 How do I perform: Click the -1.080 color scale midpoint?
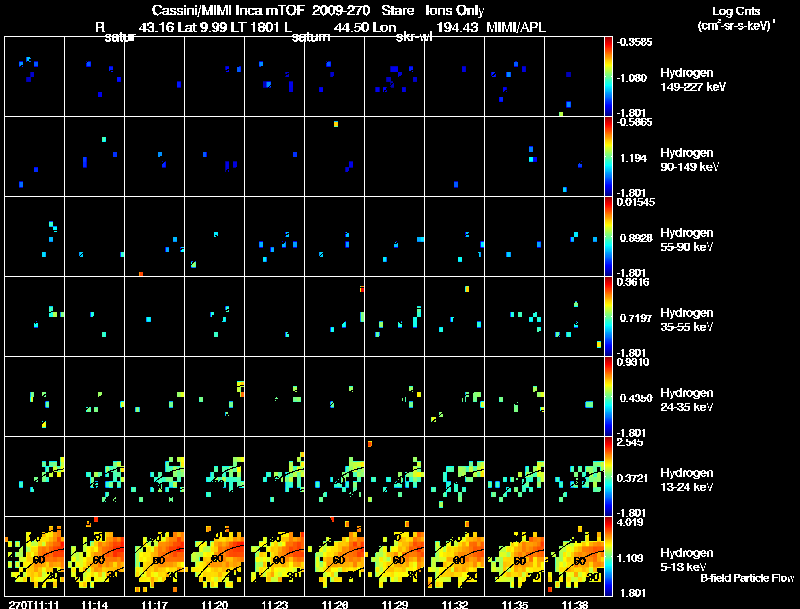[x=632, y=78]
